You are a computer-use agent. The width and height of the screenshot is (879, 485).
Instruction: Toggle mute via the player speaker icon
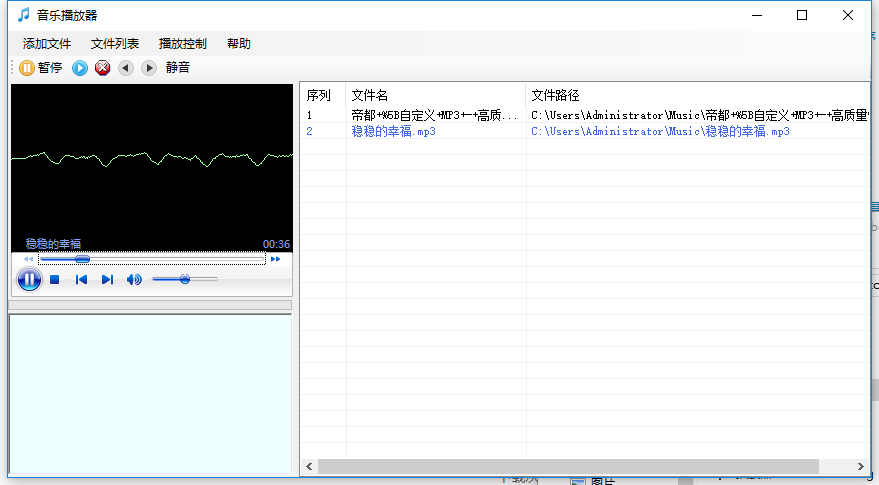coord(134,279)
